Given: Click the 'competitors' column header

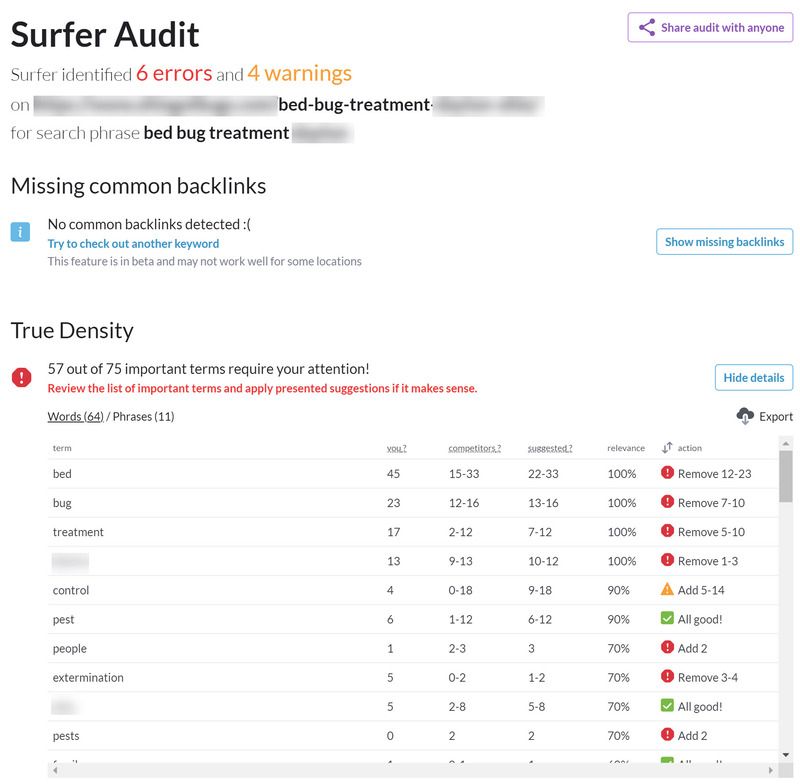Looking at the screenshot, I should pos(474,448).
